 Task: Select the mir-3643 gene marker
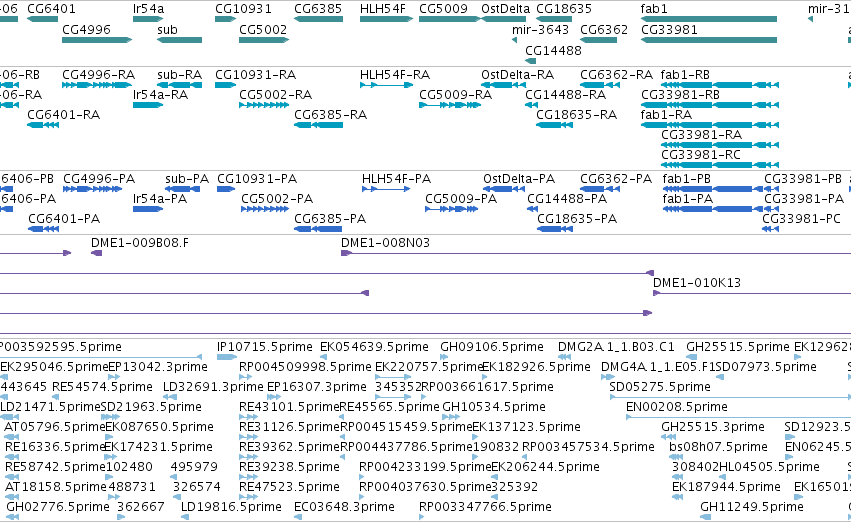coord(515,40)
